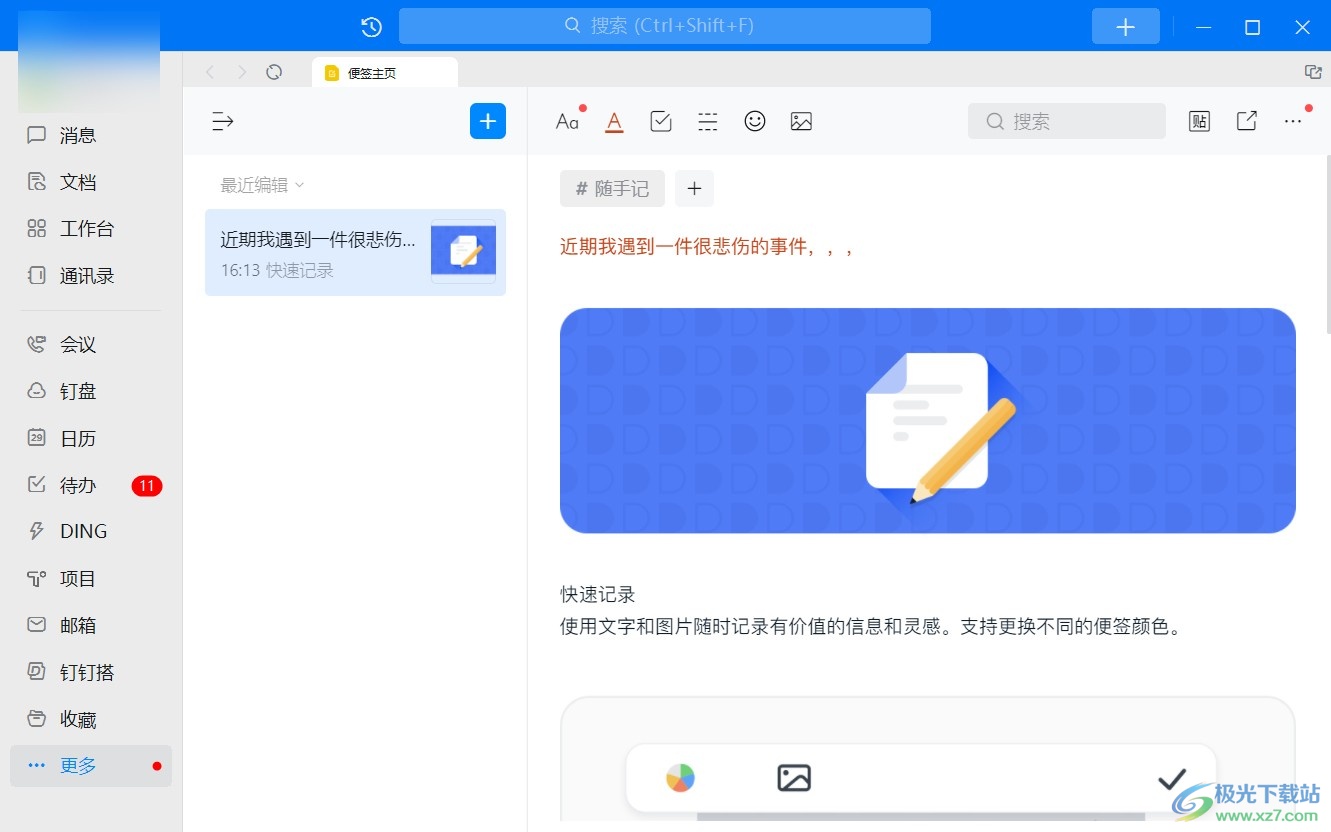
Task: Refresh the current page
Action: (x=274, y=72)
